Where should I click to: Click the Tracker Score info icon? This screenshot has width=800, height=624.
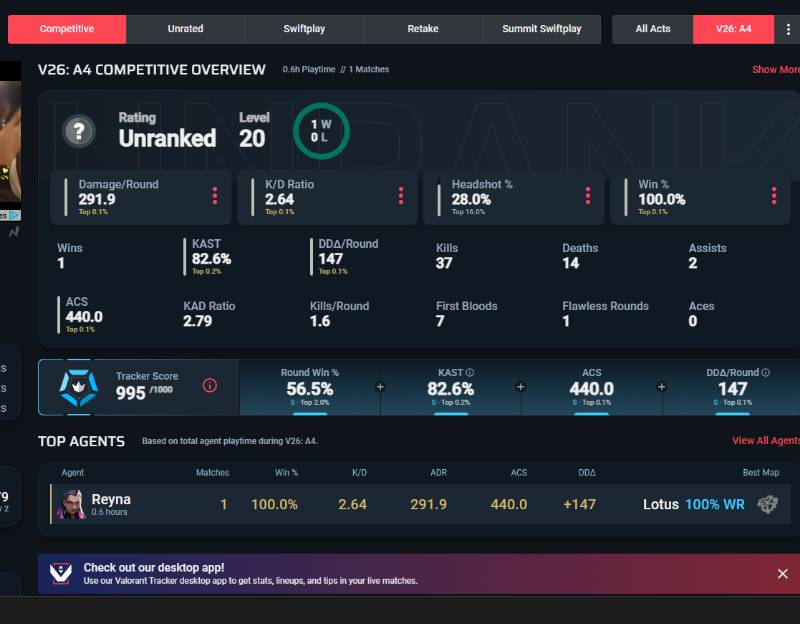point(210,385)
